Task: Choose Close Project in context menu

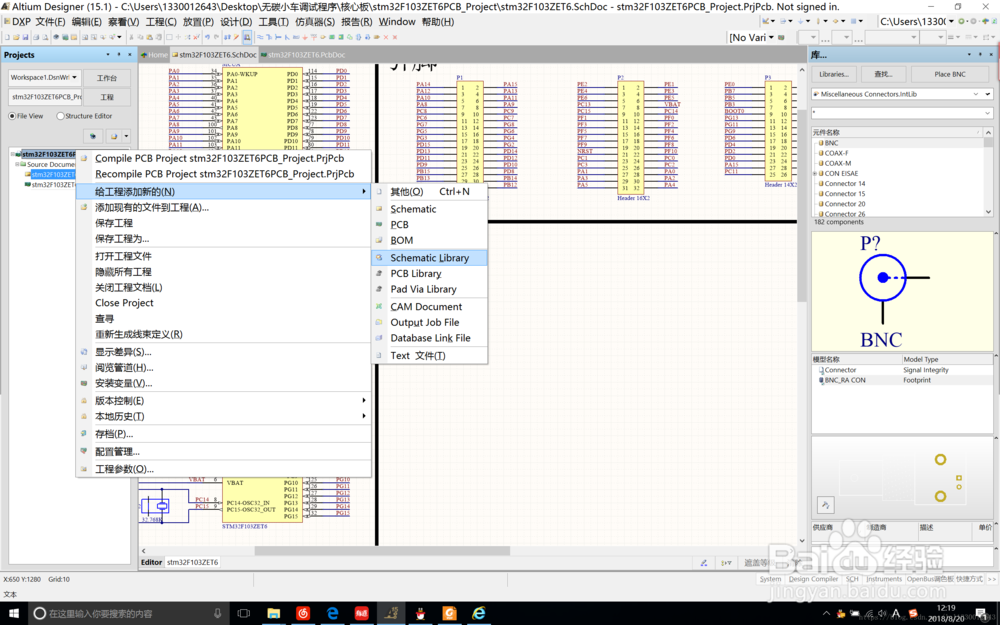Action: coord(223,303)
